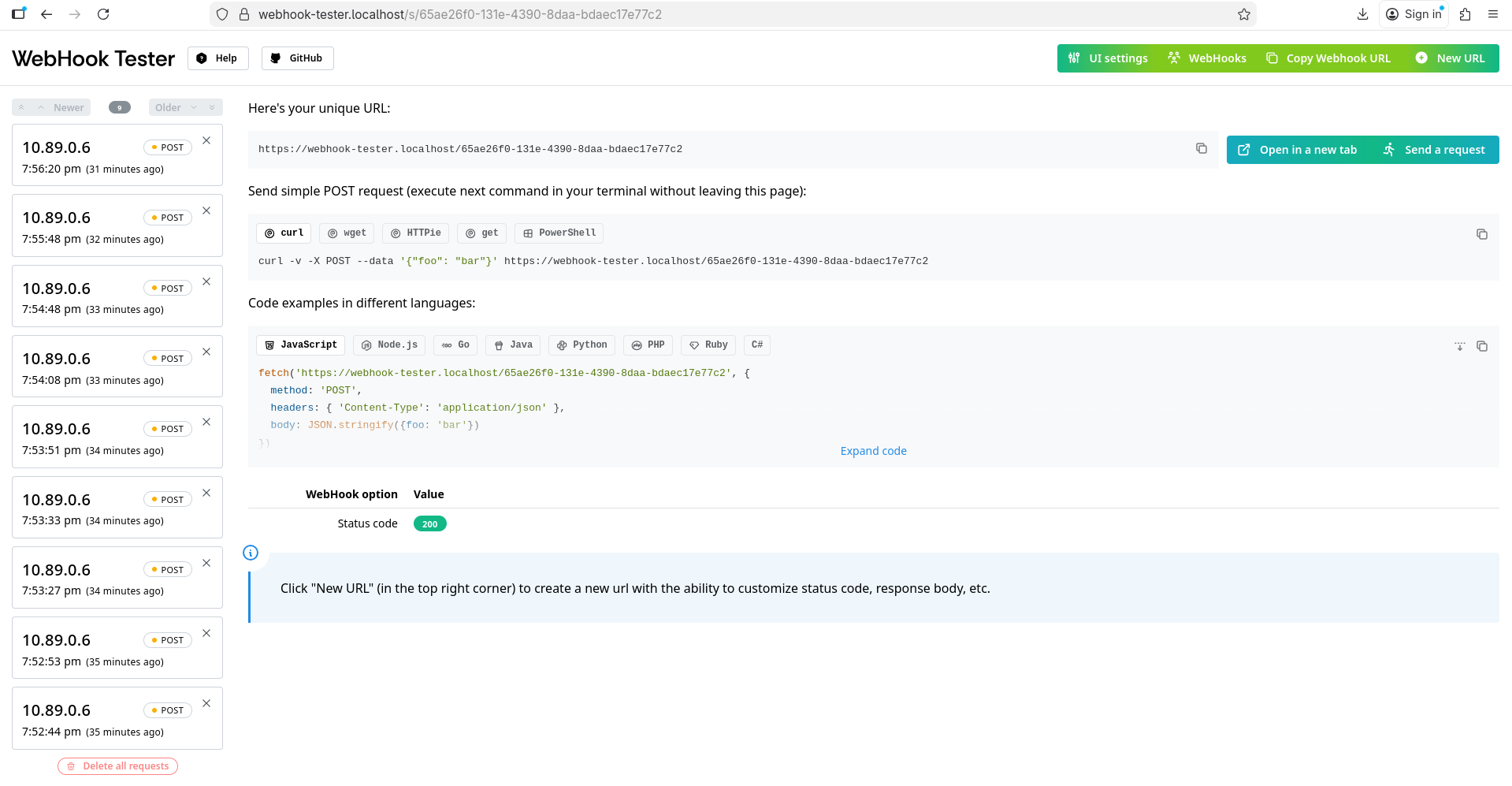Screen dimensions: 1512x786
Task: Click Copy Webhook URL
Action: coord(1328,58)
